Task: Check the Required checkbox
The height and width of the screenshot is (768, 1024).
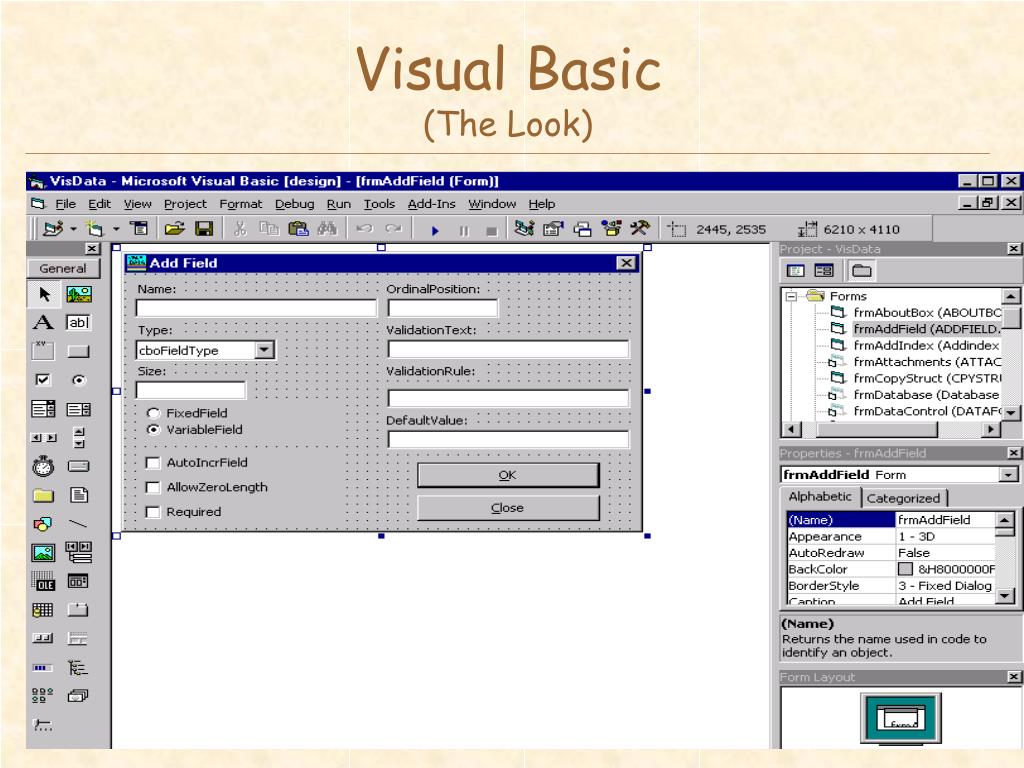Action: [153, 512]
